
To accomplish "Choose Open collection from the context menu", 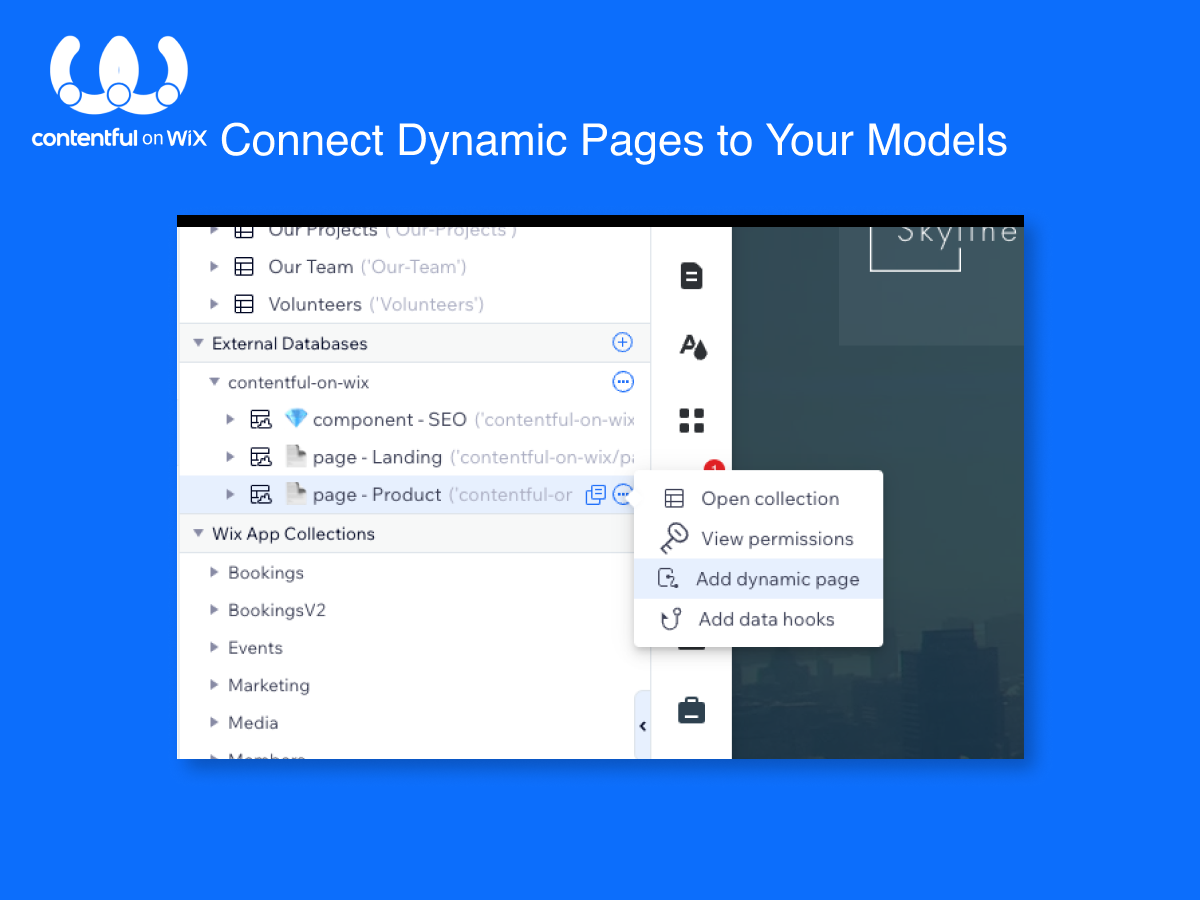I will click(758, 498).
